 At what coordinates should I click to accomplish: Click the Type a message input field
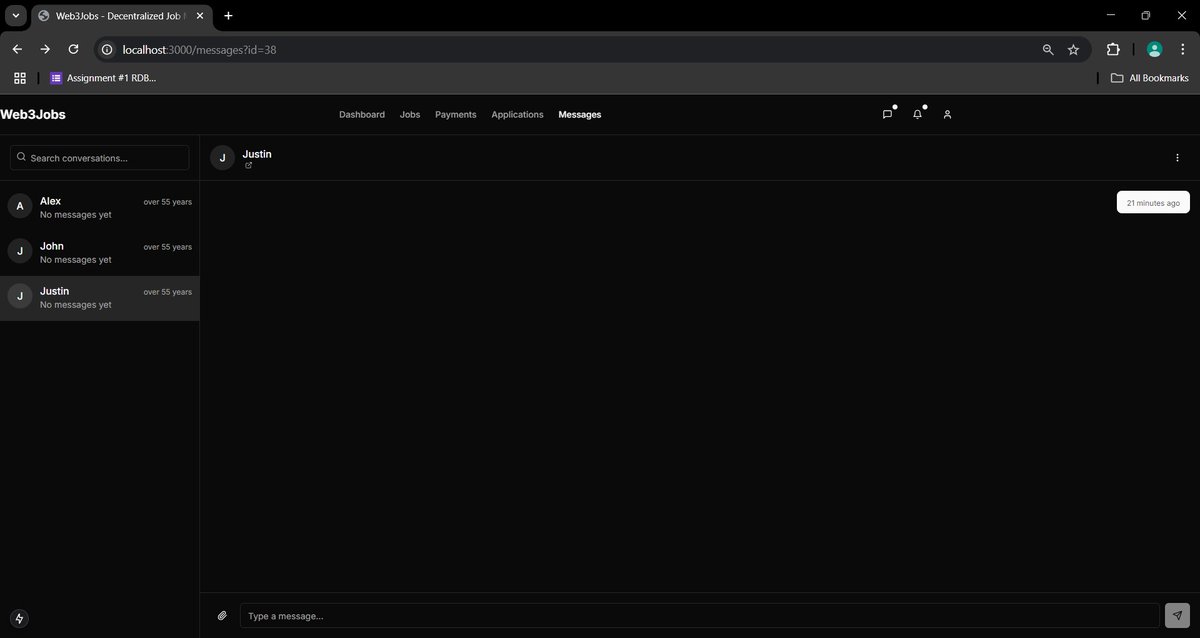coord(600,615)
